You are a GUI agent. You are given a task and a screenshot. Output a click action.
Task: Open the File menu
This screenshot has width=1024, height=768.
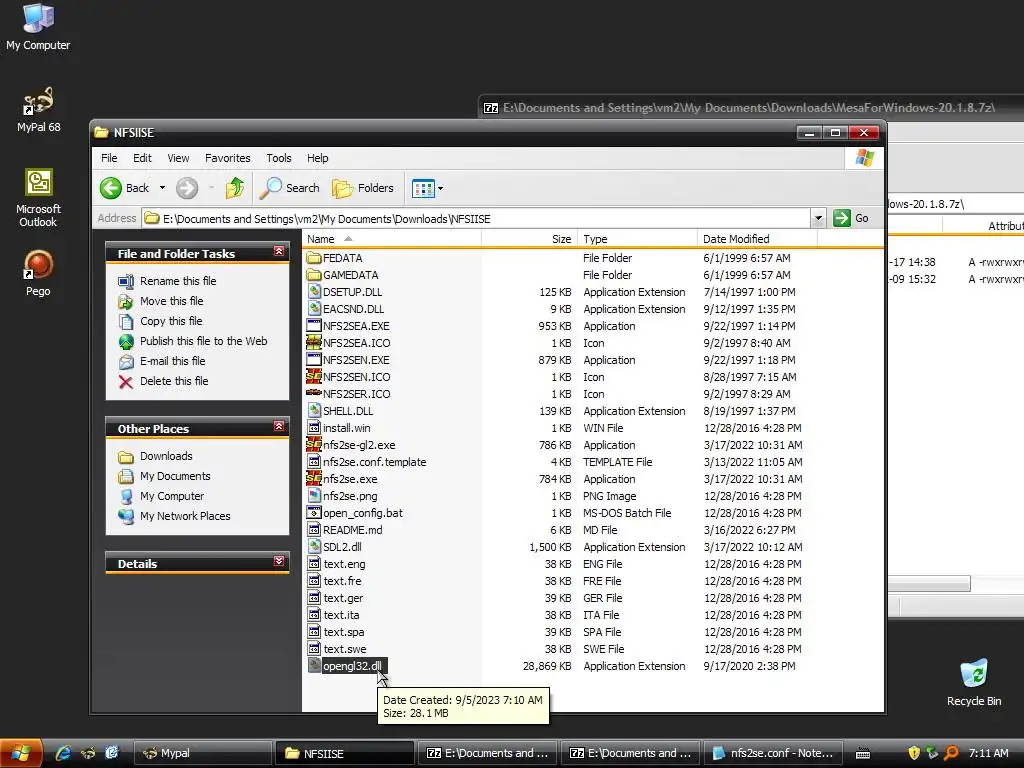[109, 158]
